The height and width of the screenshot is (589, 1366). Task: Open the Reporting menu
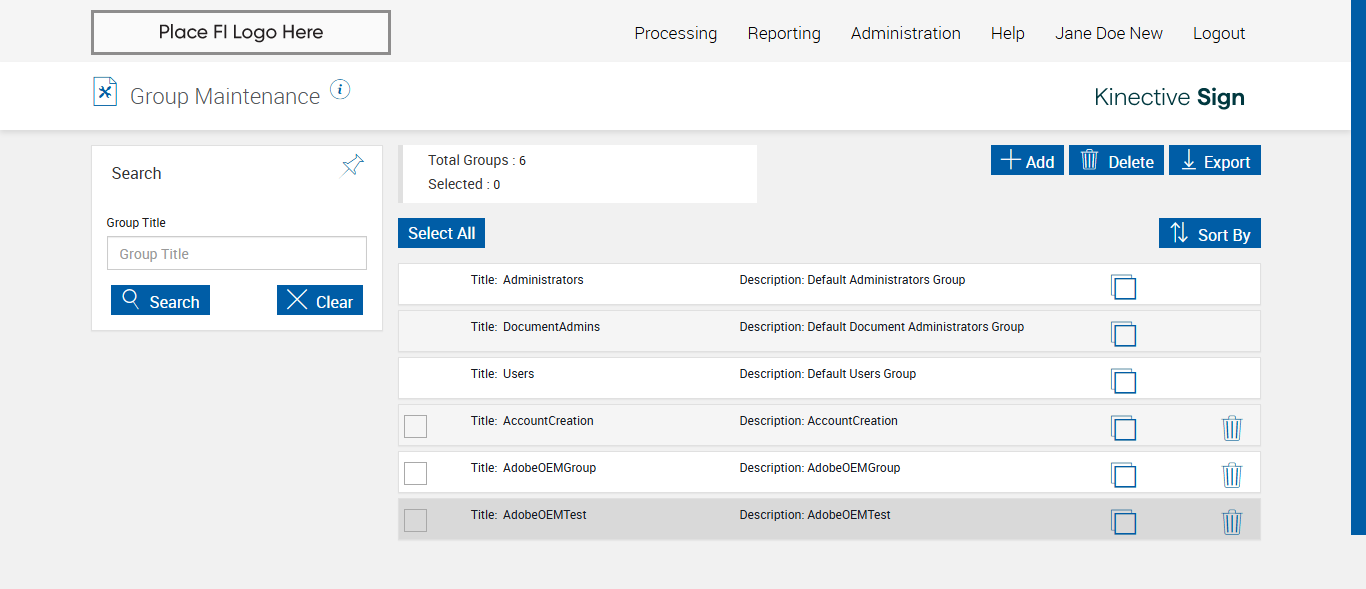784,33
